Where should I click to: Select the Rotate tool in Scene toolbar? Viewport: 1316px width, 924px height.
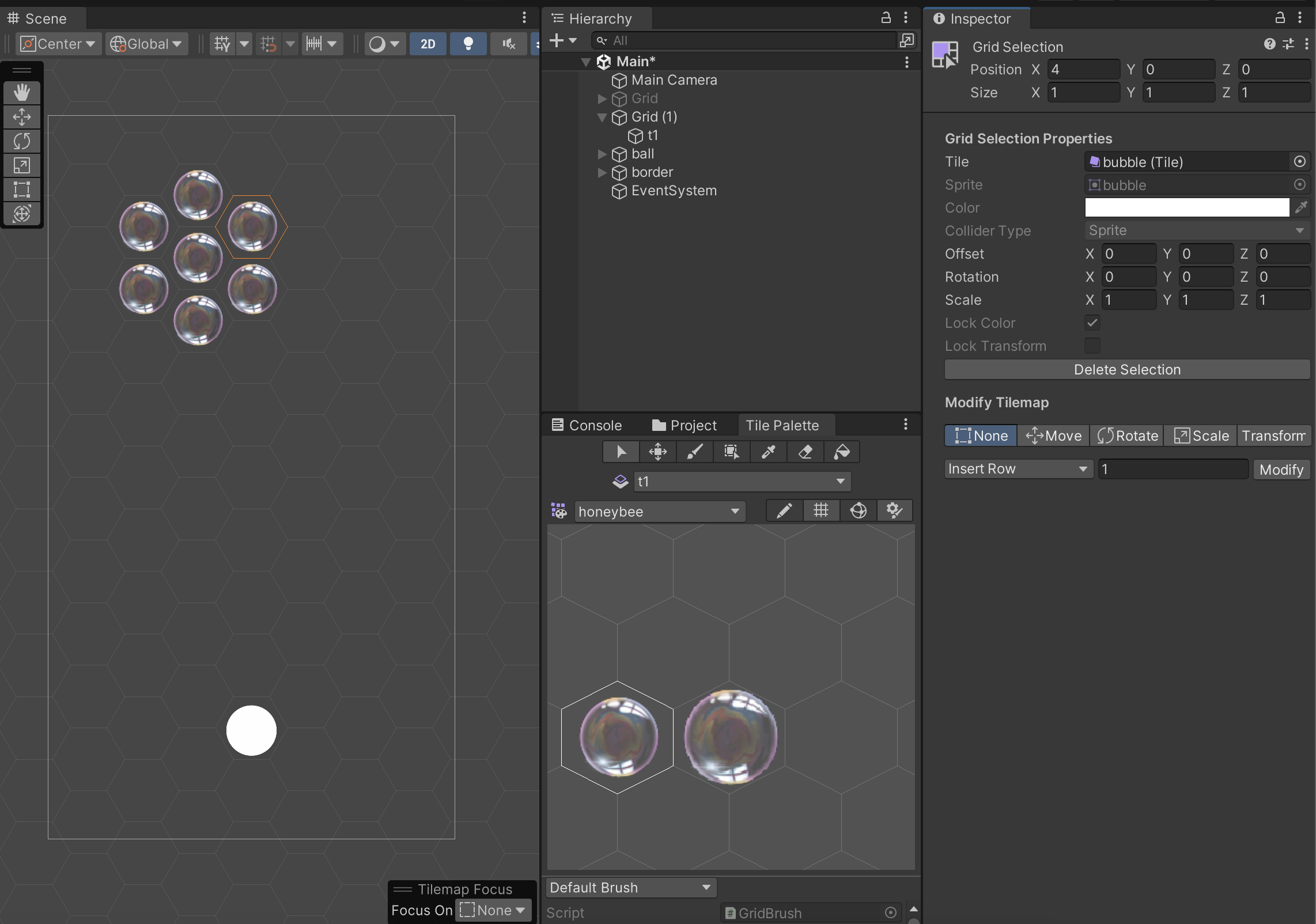point(22,141)
